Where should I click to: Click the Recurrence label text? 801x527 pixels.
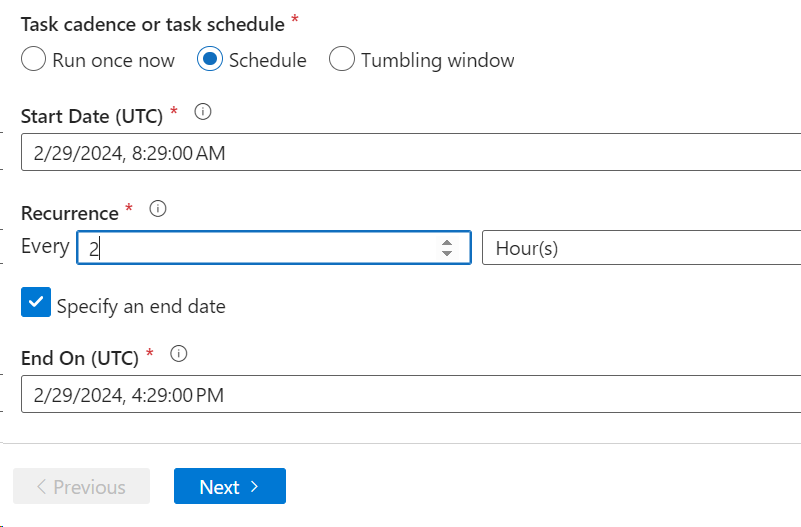[x=69, y=213]
